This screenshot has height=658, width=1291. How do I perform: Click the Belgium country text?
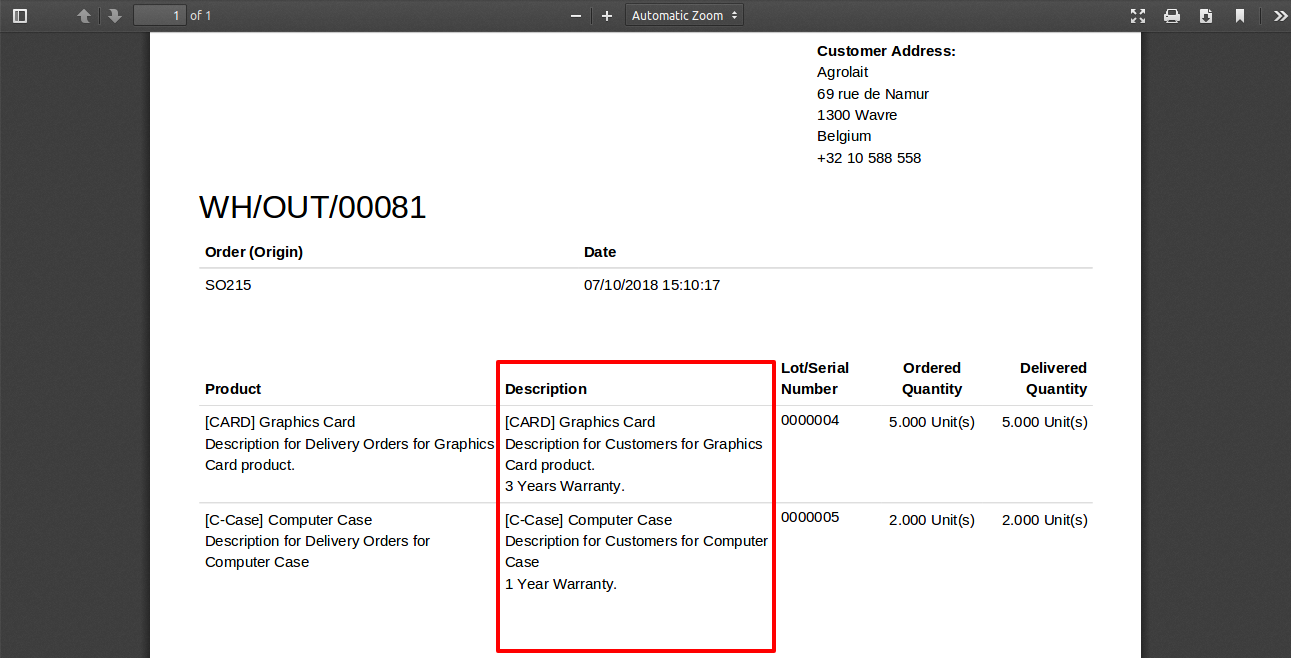pyautogui.click(x=844, y=136)
